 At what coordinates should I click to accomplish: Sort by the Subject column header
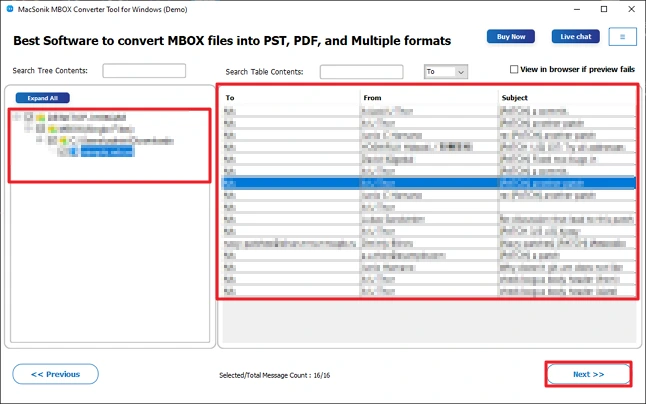pos(515,98)
